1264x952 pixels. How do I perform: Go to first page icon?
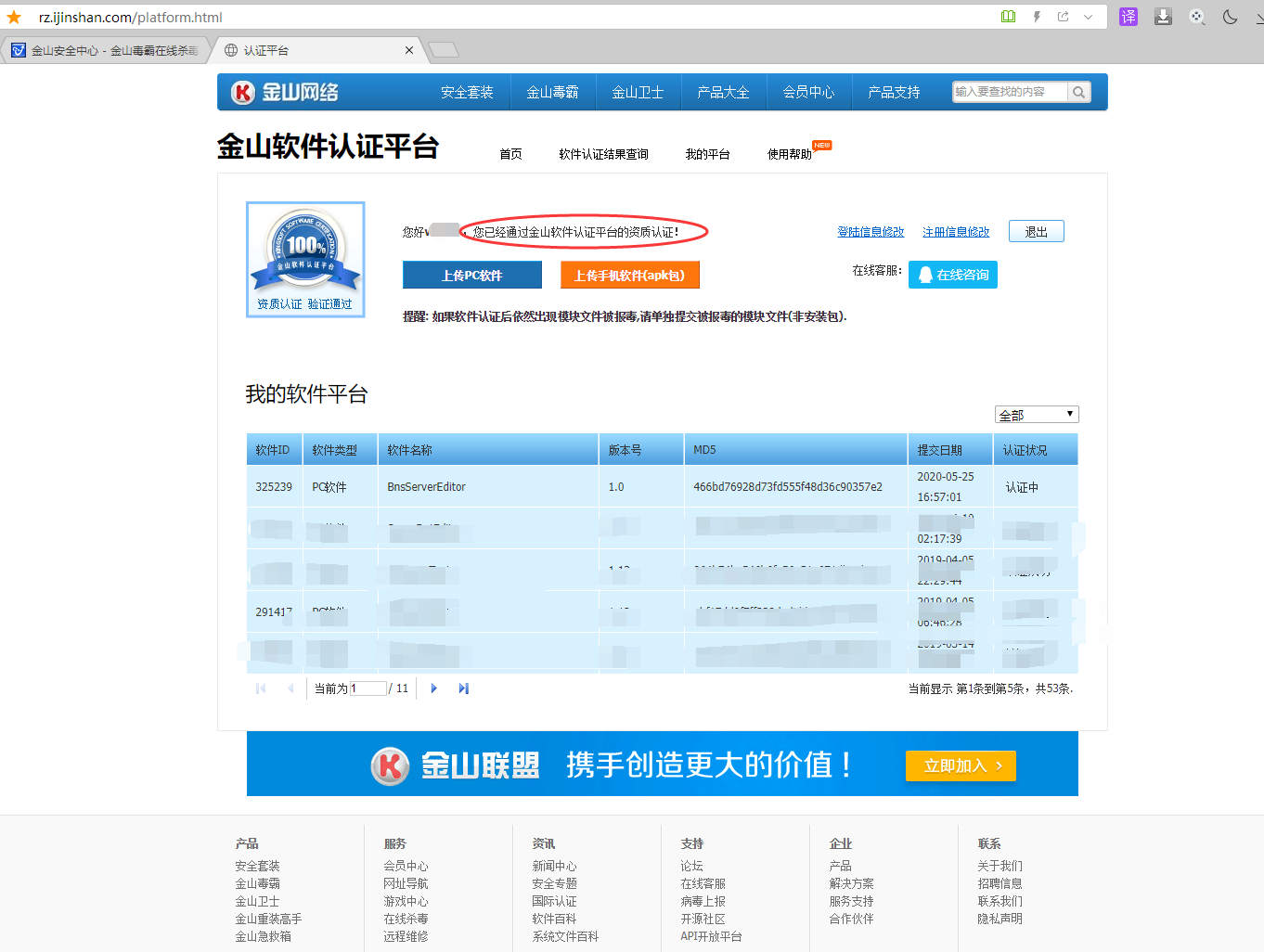tap(261, 688)
